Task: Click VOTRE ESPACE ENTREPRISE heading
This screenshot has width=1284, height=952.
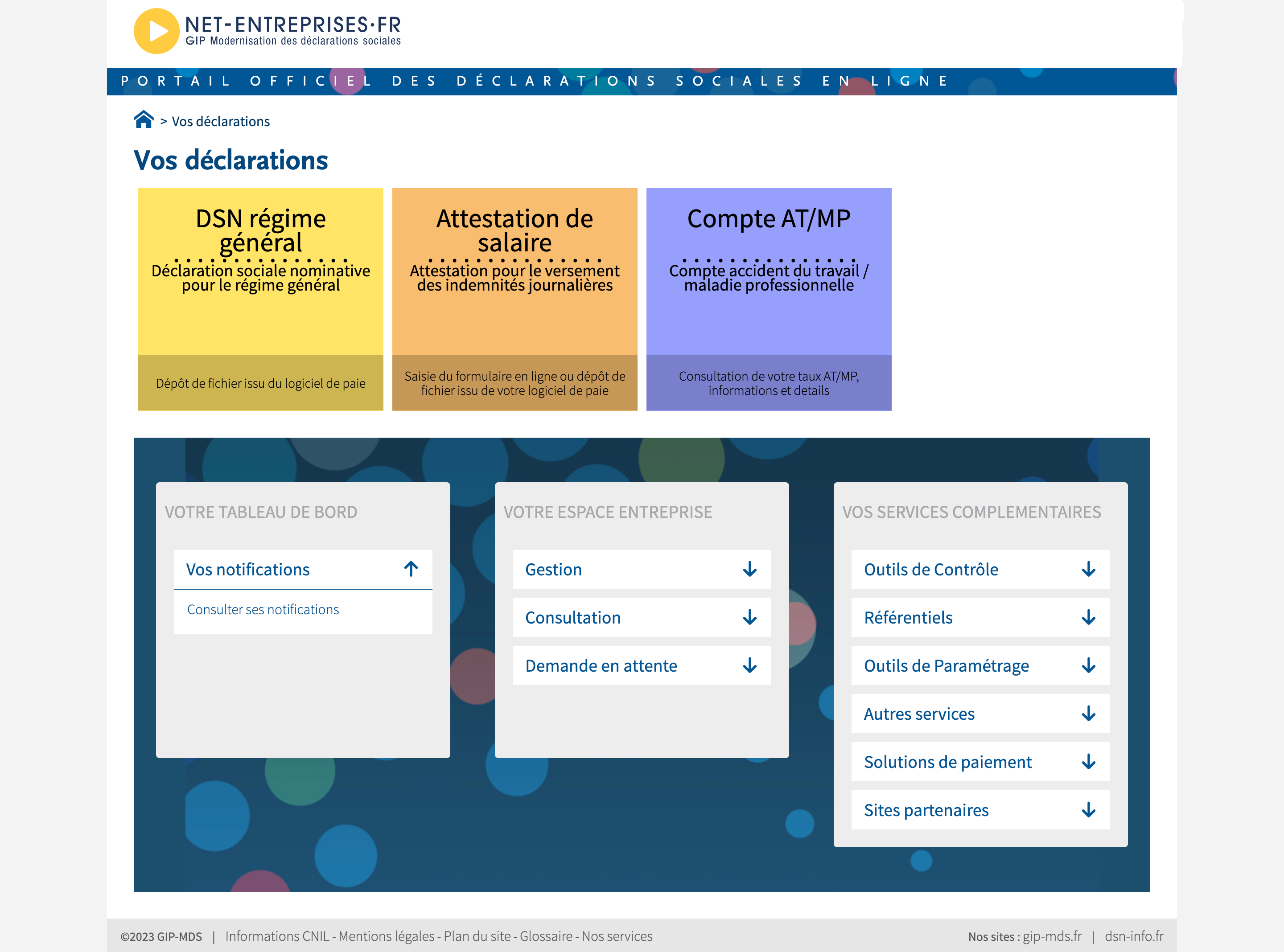Action: coord(608,512)
